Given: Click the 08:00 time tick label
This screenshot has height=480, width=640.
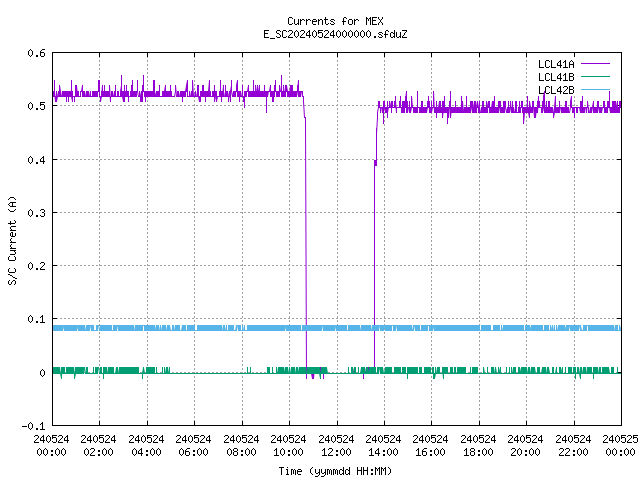Looking at the screenshot, I should pos(241,452).
